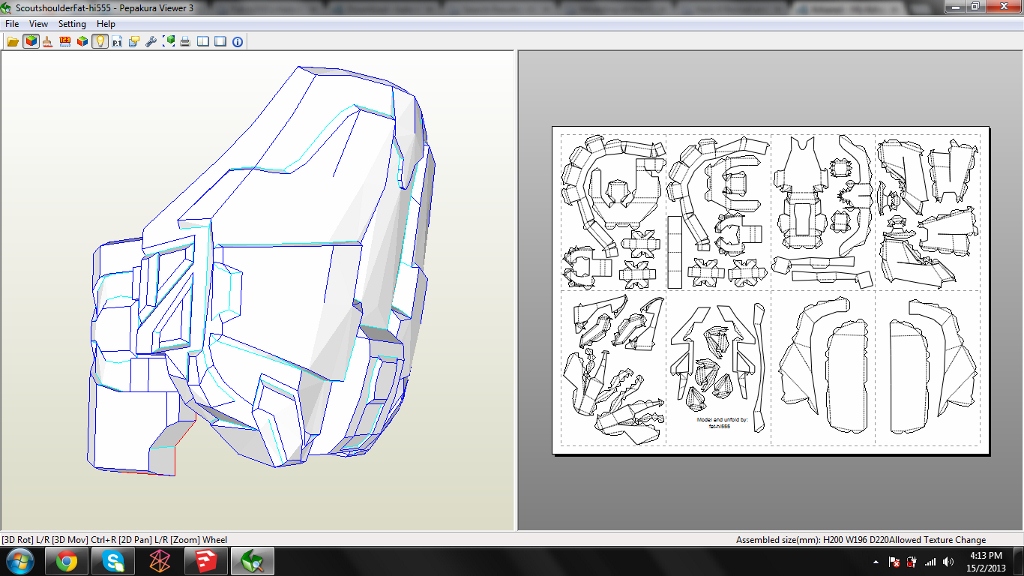The width and height of the screenshot is (1024, 576).
Task: Open the View menu
Action: (38, 24)
